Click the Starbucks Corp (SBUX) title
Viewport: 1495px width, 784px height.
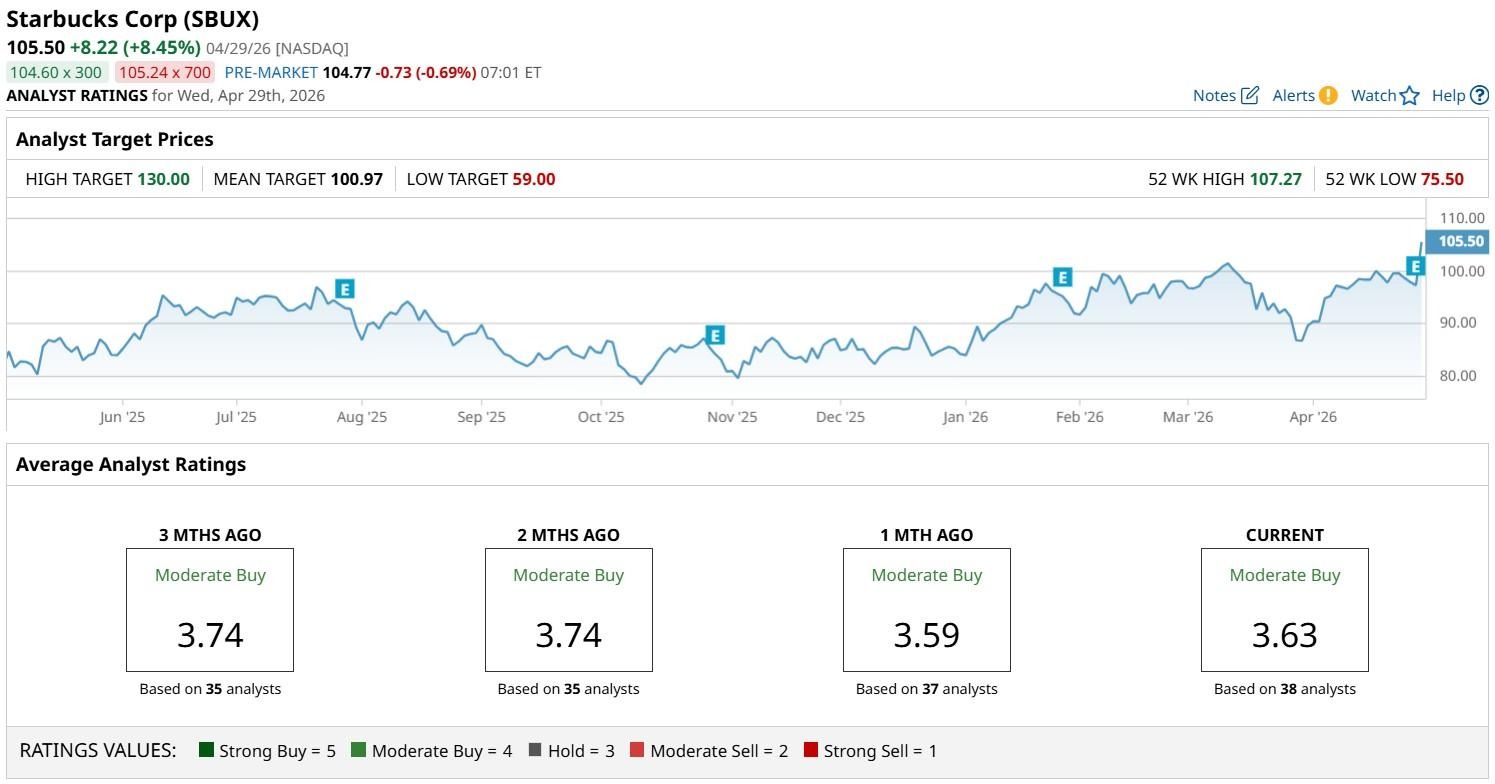pyautogui.click(x=133, y=19)
